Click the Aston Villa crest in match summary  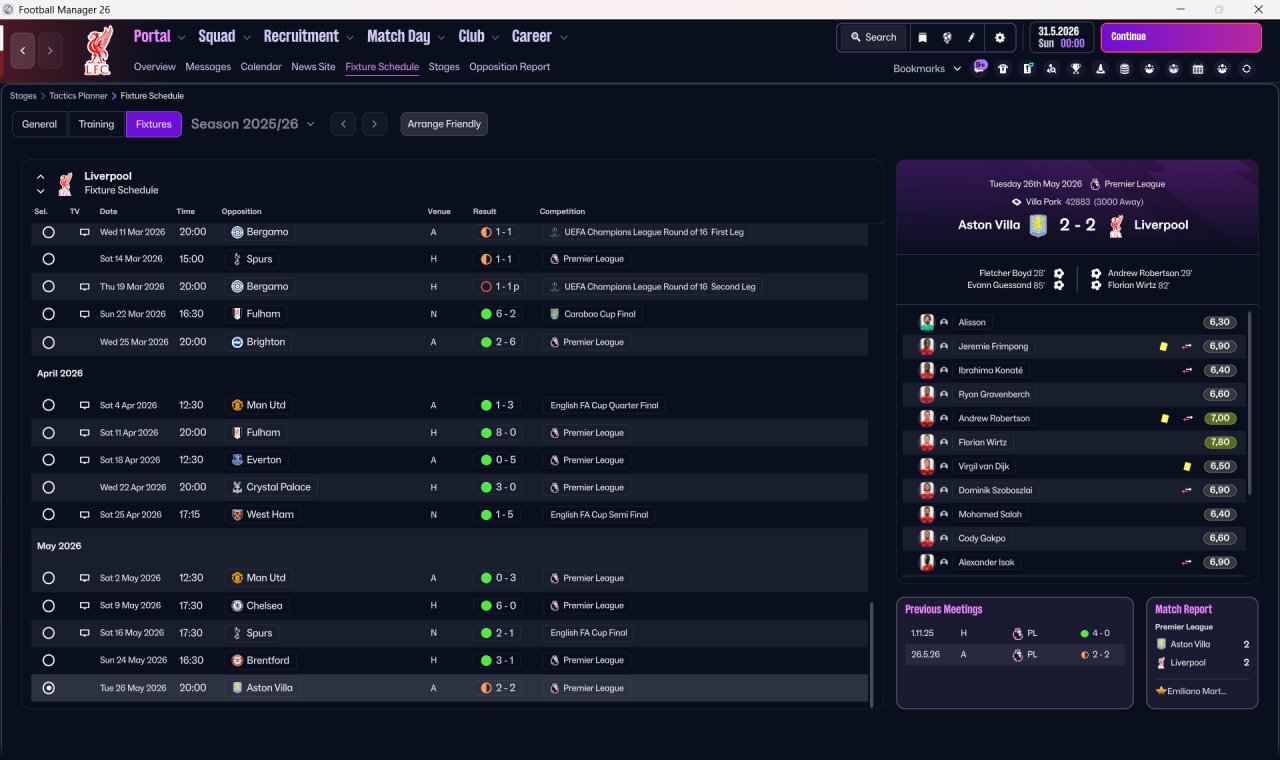[x=1038, y=225]
